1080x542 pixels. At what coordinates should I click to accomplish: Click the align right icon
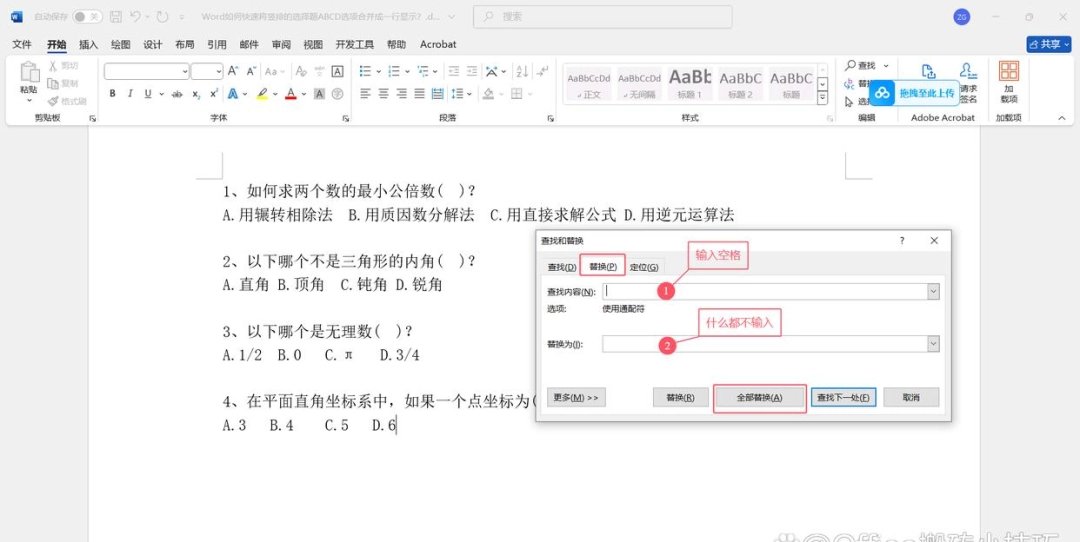click(402, 94)
